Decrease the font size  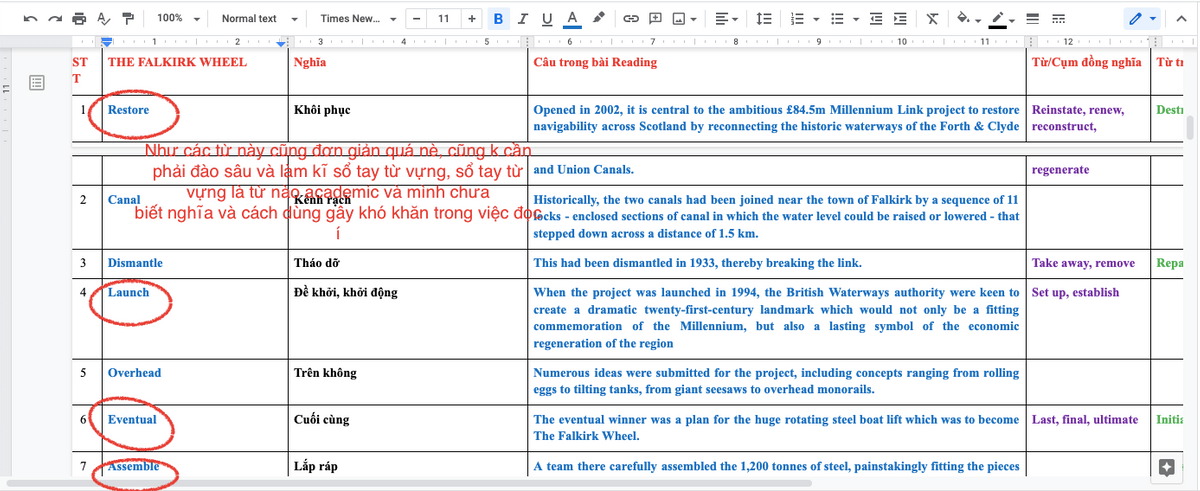coord(416,18)
